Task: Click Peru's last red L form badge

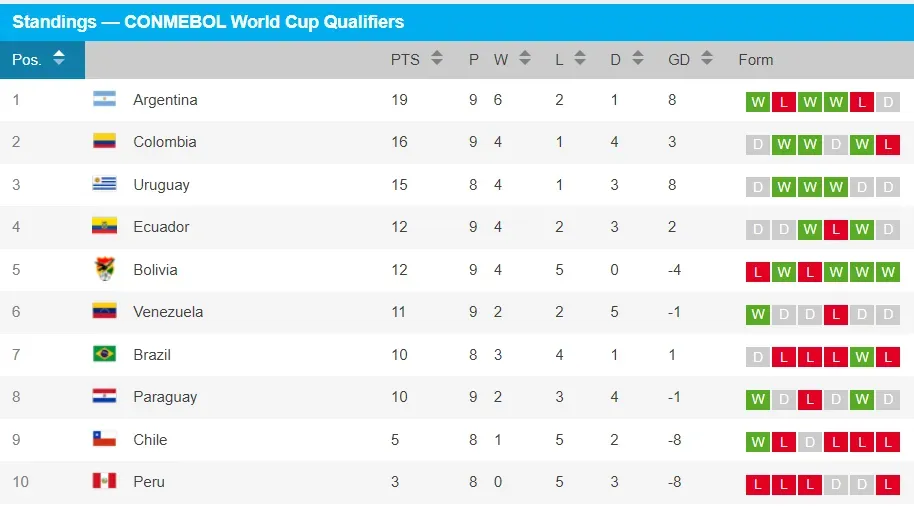Action: tap(888, 484)
